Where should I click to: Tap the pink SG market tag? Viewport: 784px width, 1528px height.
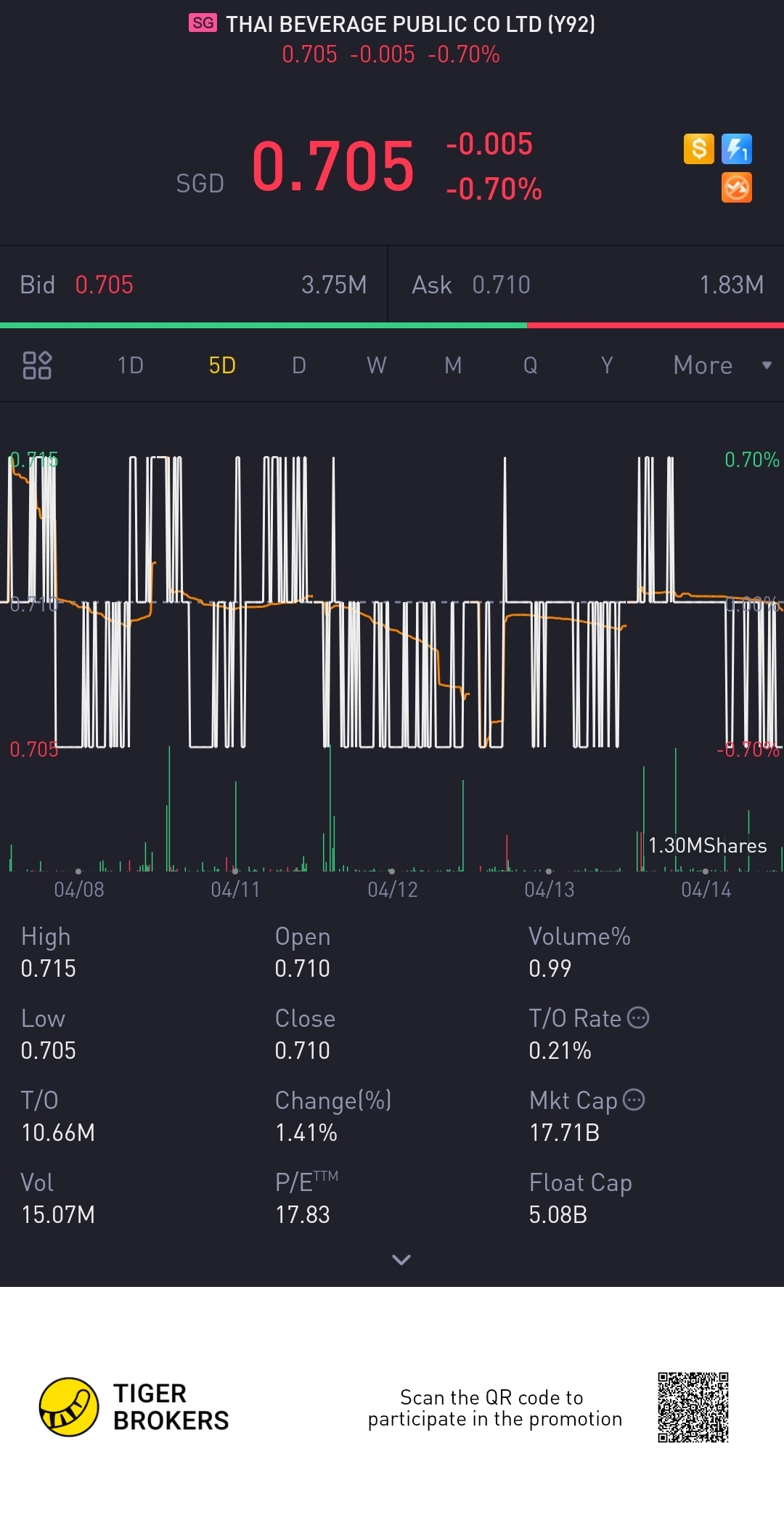(x=203, y=23)
